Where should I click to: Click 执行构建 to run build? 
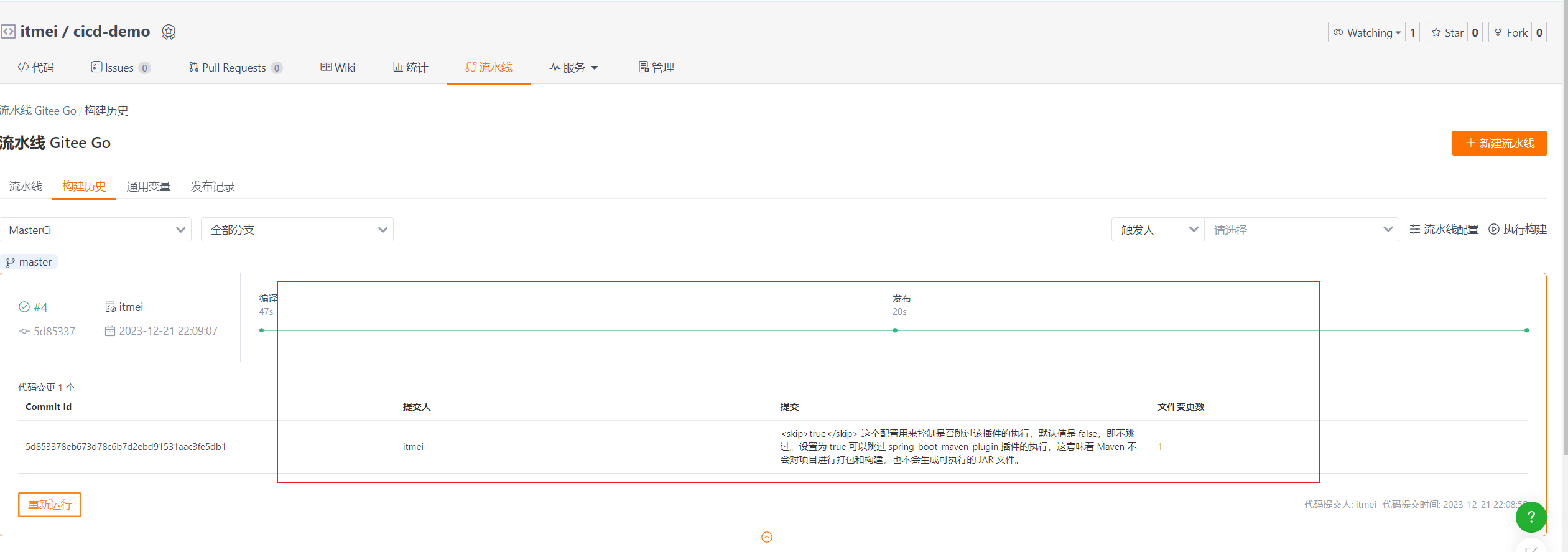[1518, 229]
